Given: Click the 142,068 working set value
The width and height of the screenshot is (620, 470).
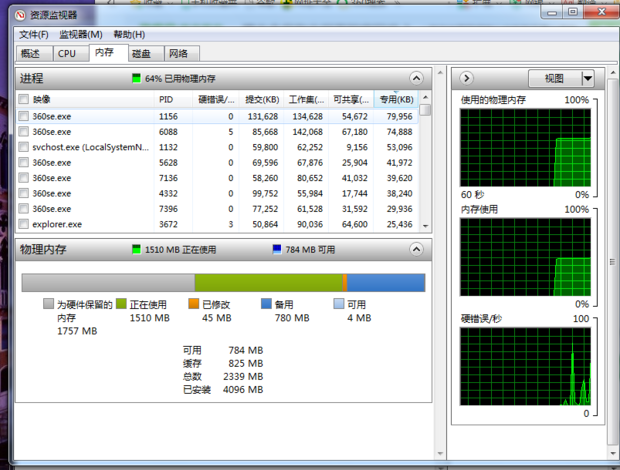Looking at the screenshot, I should (308, 132).
